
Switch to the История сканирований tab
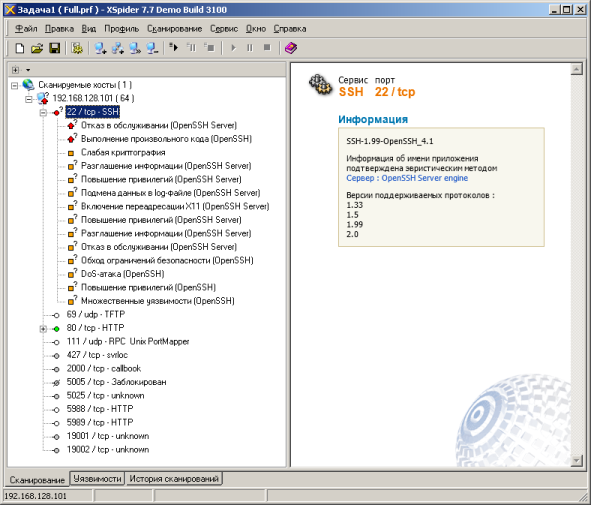pos(174,479)
